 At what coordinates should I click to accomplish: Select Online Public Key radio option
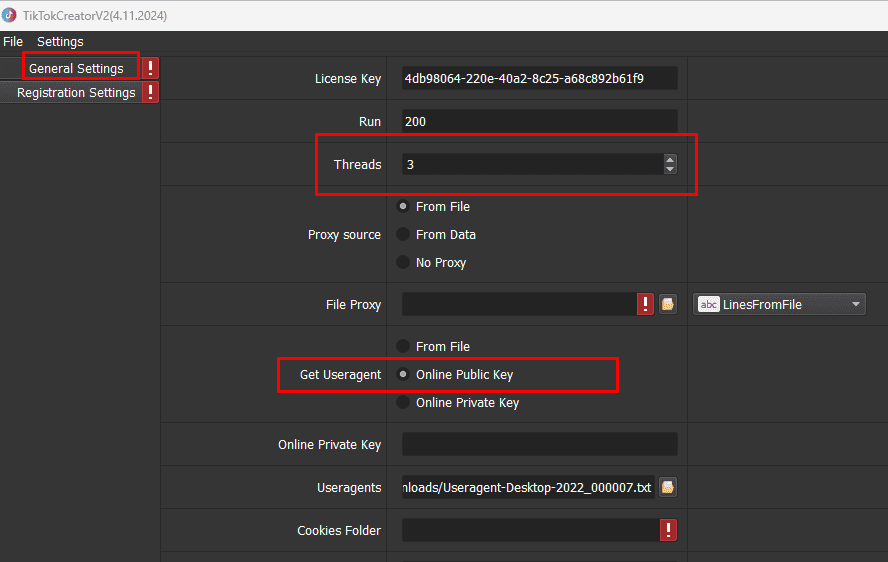(x=403, y=374)
